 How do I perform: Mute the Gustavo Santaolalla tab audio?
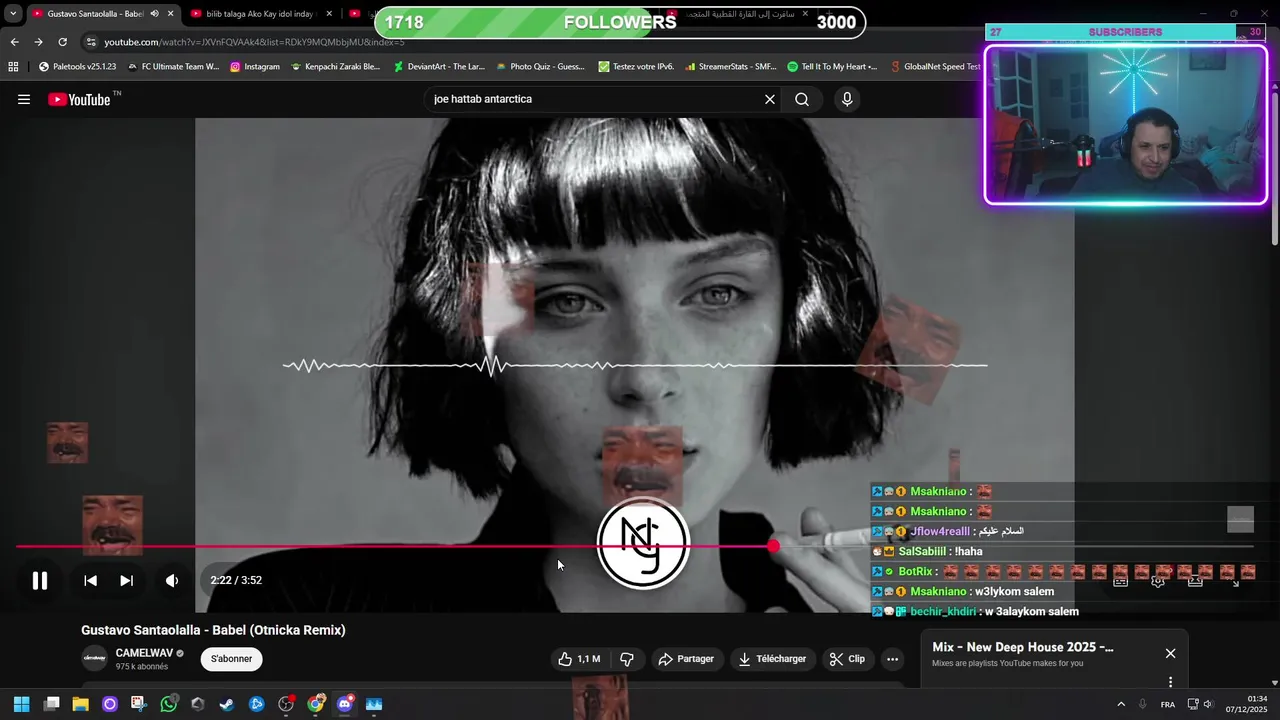tap(154, 14)
